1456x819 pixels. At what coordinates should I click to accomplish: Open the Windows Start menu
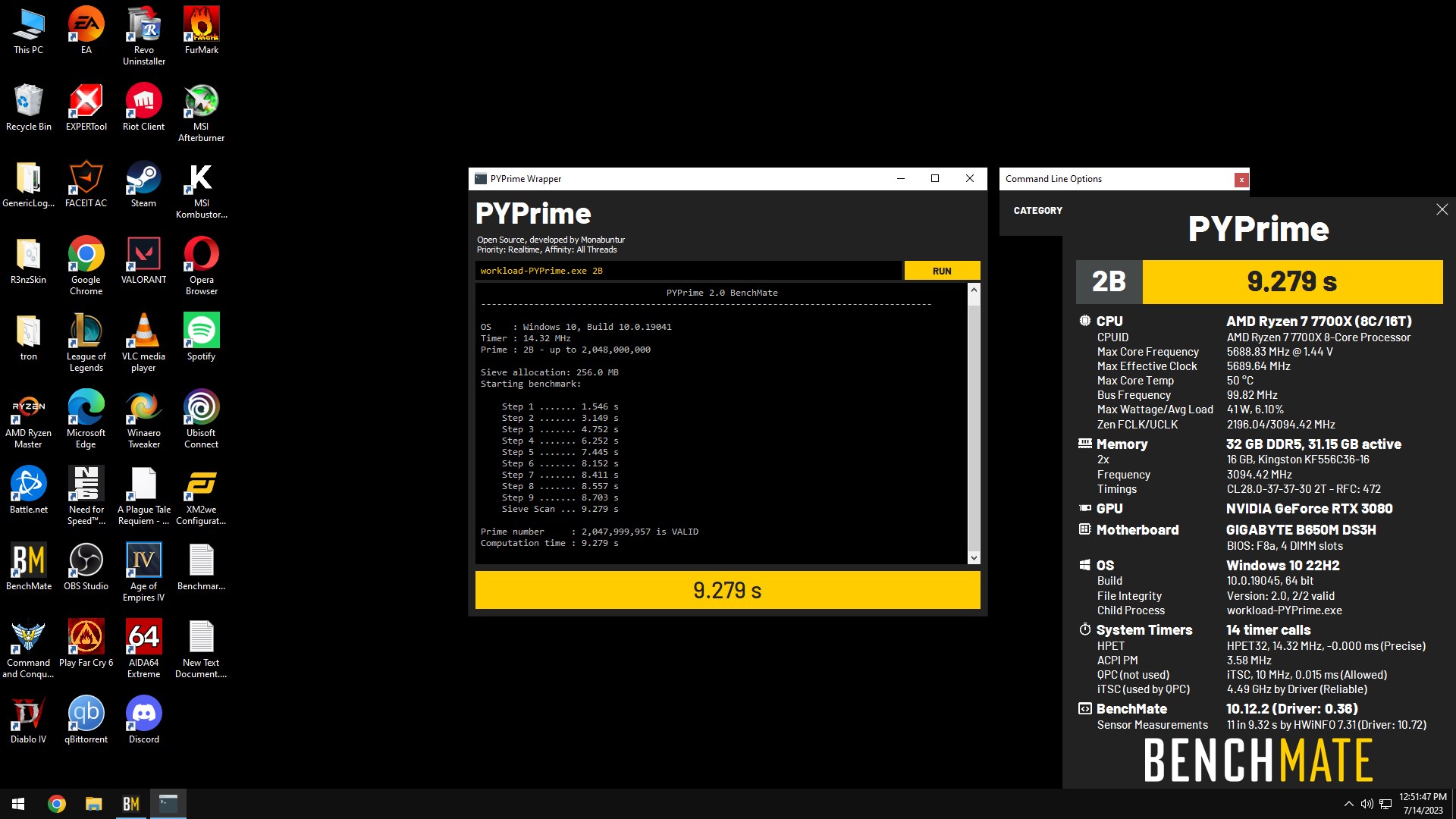coord(18,804)
